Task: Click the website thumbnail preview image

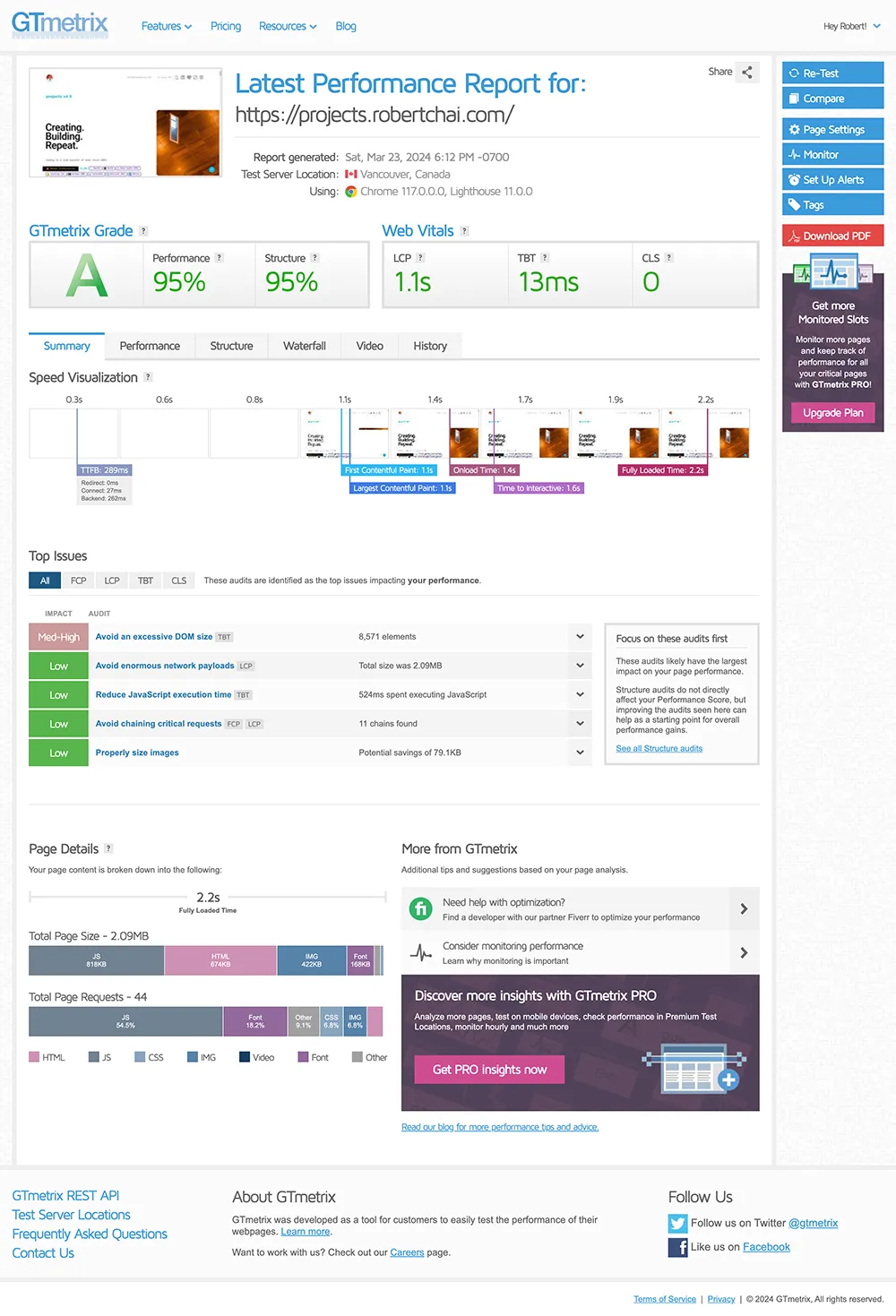Action: coord(125,123)
